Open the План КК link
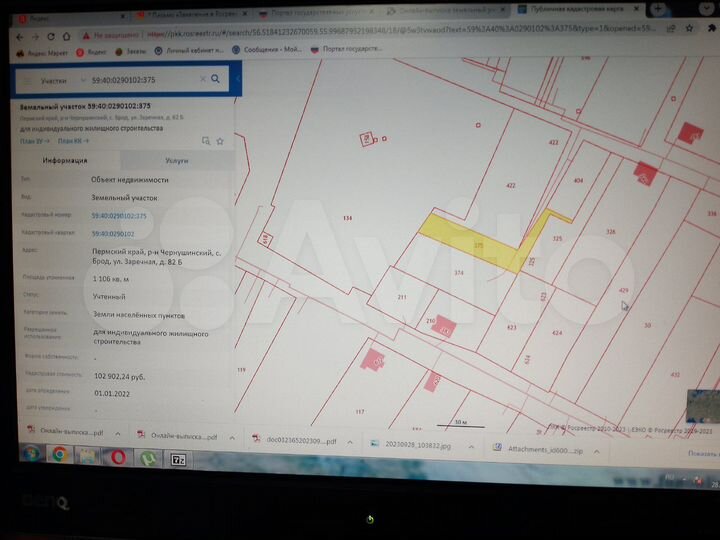This screenshot has height=540, width=720. [73, 141]
